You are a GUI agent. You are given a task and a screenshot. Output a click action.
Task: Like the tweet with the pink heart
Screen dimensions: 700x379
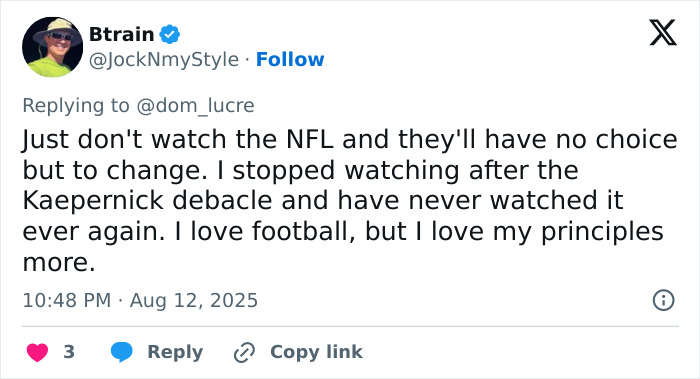(x=38, y=352)
